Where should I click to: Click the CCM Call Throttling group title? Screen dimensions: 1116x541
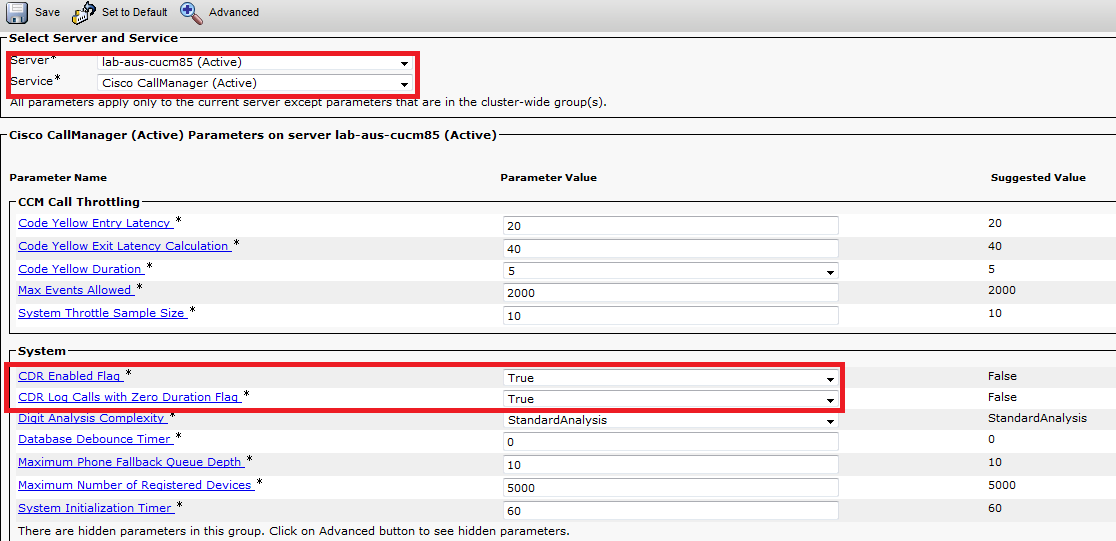[79, 202]
